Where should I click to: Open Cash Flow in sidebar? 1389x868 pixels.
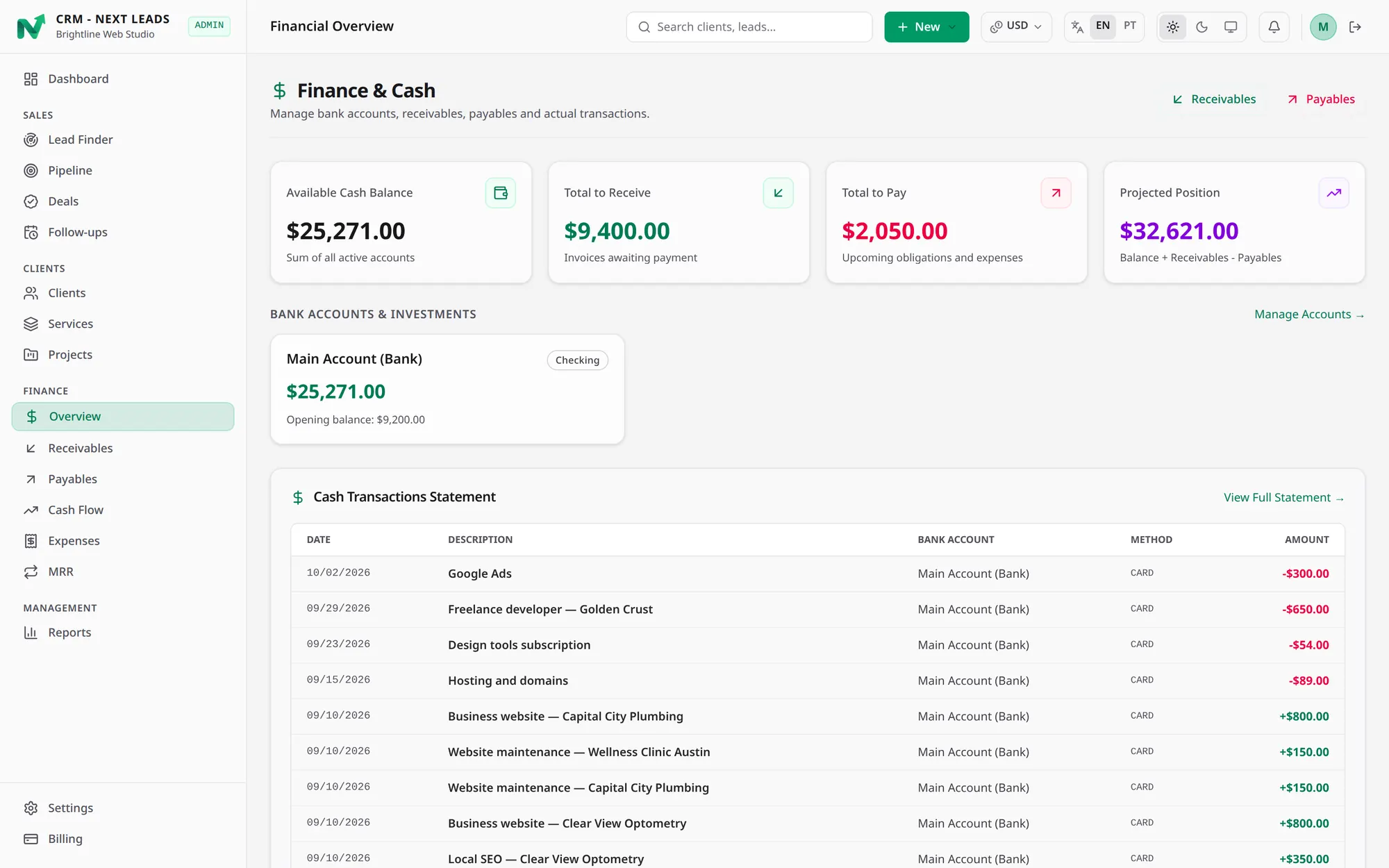[x=123, y=510]
